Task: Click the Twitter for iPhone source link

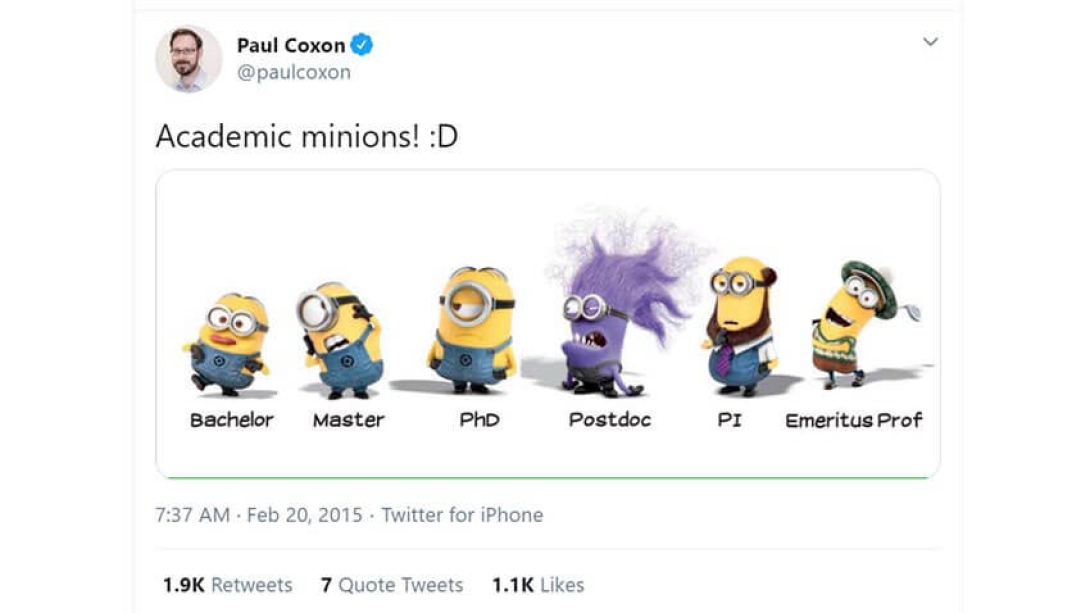Action: click(x=462, y=516)
